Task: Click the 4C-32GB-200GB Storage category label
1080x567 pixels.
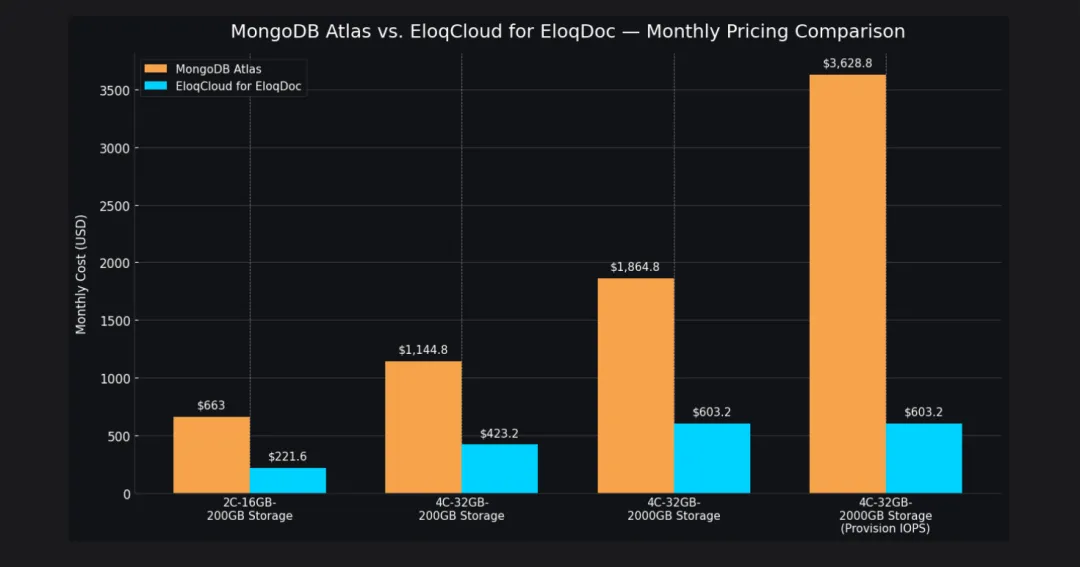Action: coord(461,509)
